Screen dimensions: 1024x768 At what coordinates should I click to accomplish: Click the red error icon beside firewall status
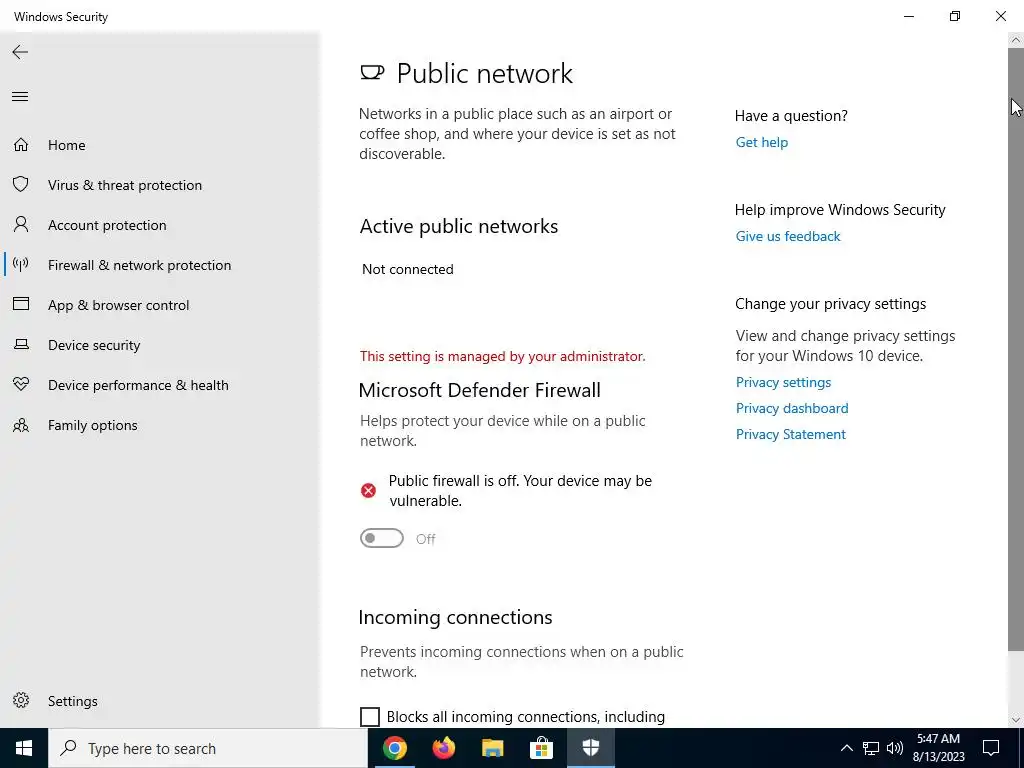pos(368,490)
